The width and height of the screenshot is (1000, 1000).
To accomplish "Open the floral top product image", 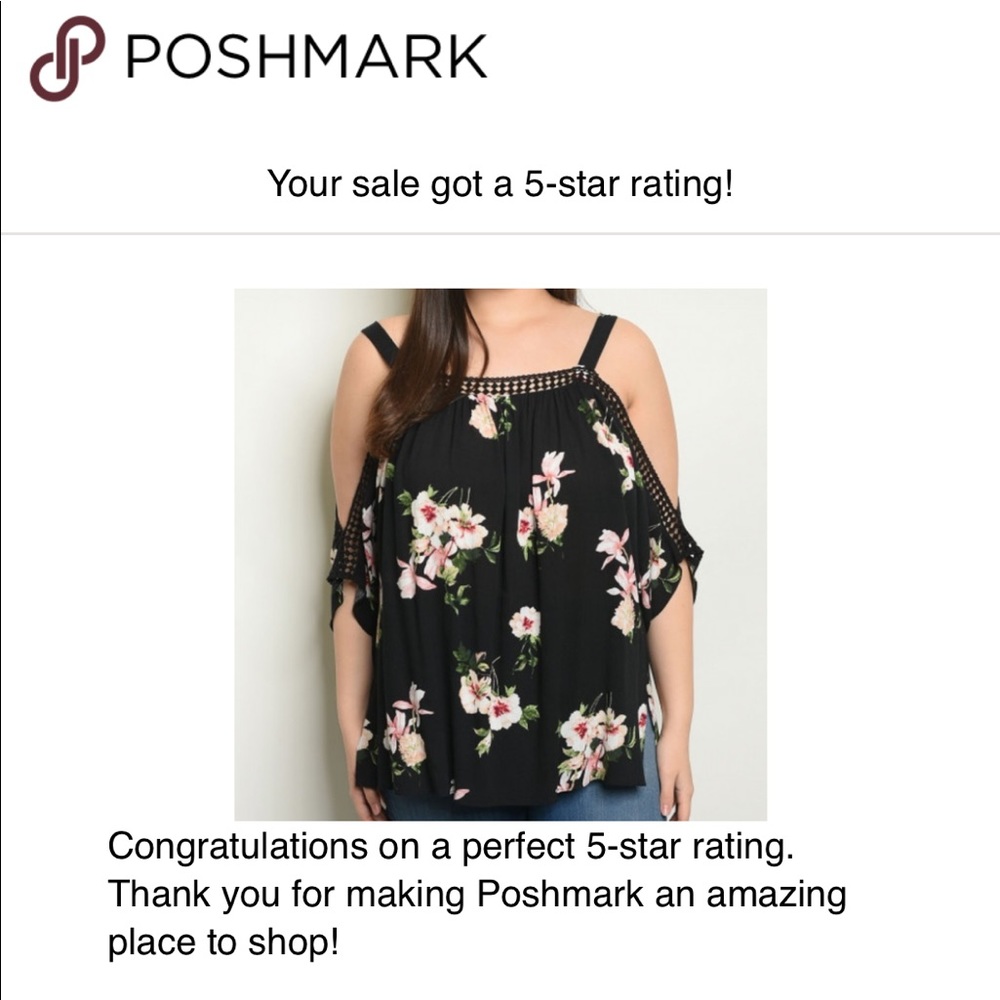I will coord(500,554).
